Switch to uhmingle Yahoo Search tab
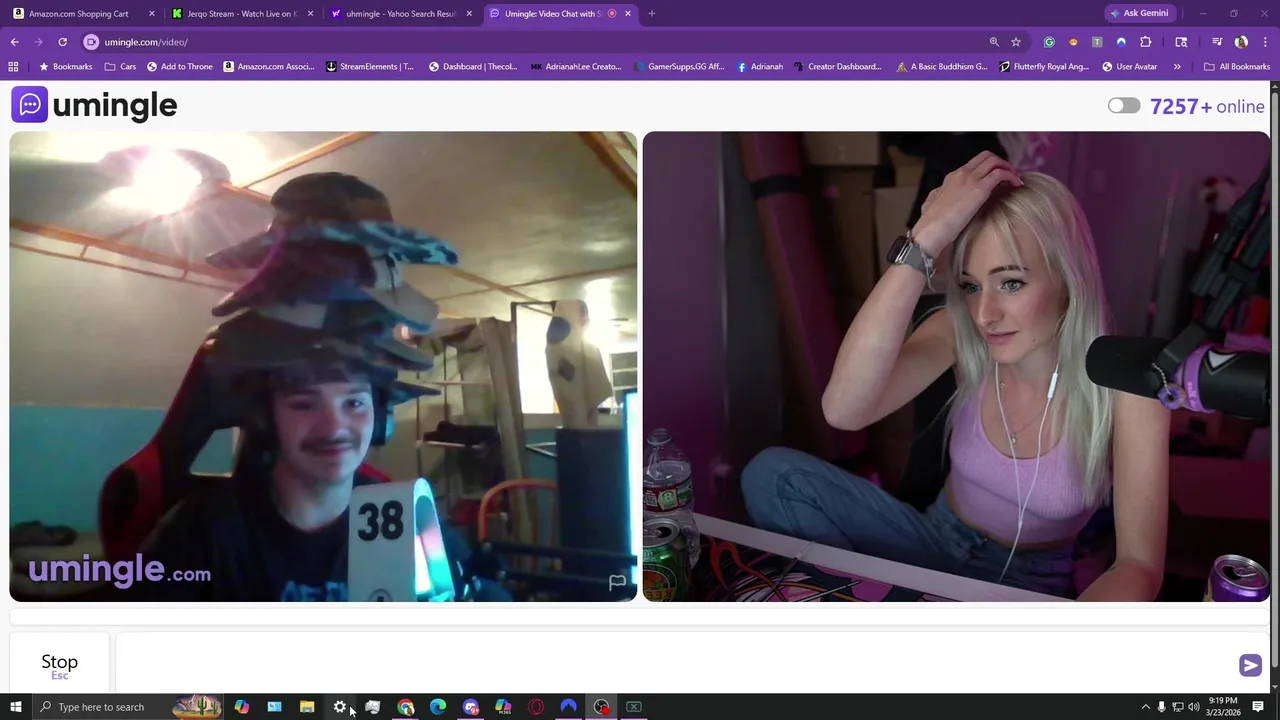 pyautogui.click(x=400, y=14)
